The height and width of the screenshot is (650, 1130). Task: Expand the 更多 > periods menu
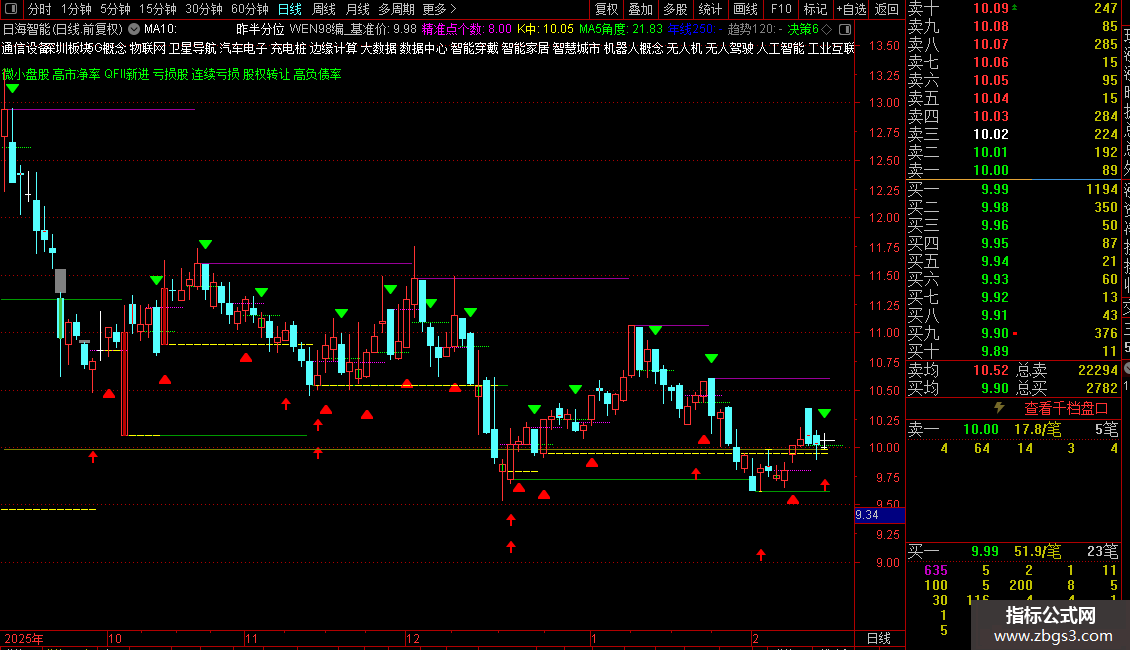click(x=439, y=9)
